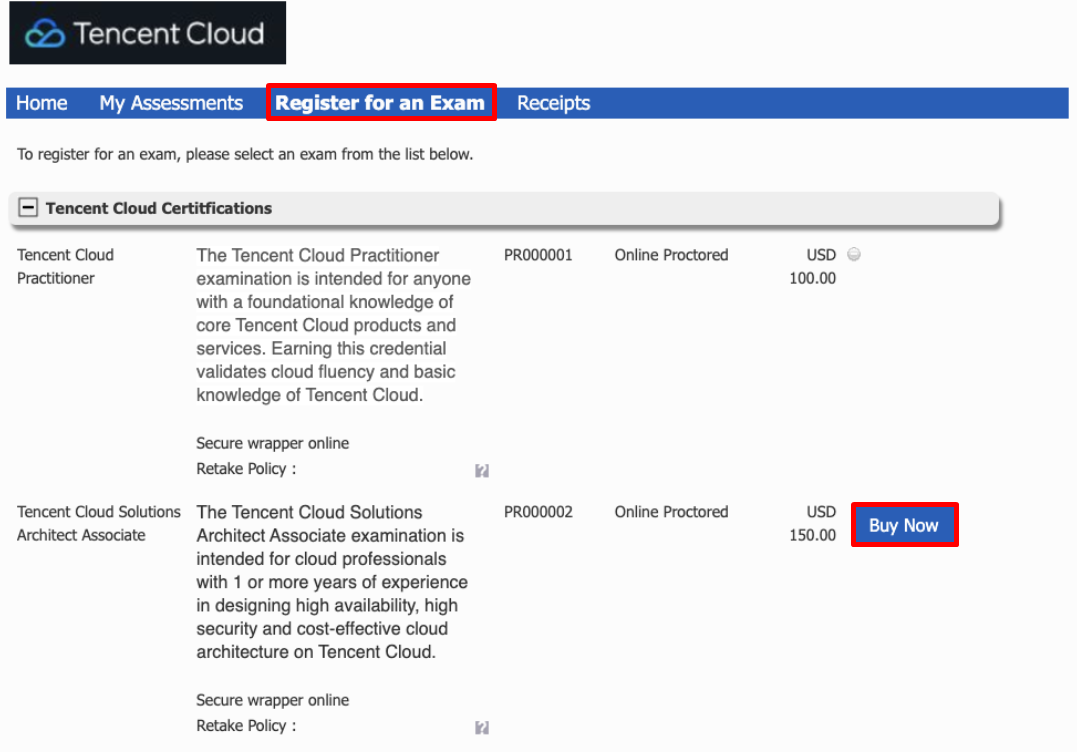Click the Practitioner examination description text

point(333,325)
